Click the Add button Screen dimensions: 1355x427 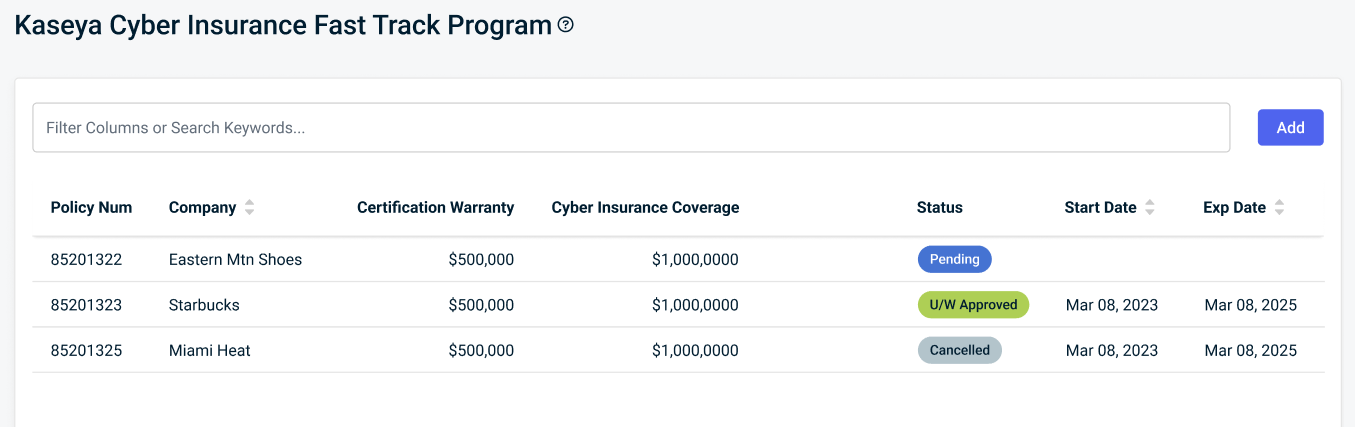[1290, 127]
